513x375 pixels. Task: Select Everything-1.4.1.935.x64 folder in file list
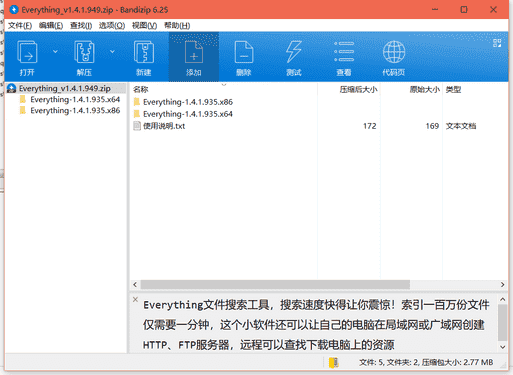tap(188, 114)
